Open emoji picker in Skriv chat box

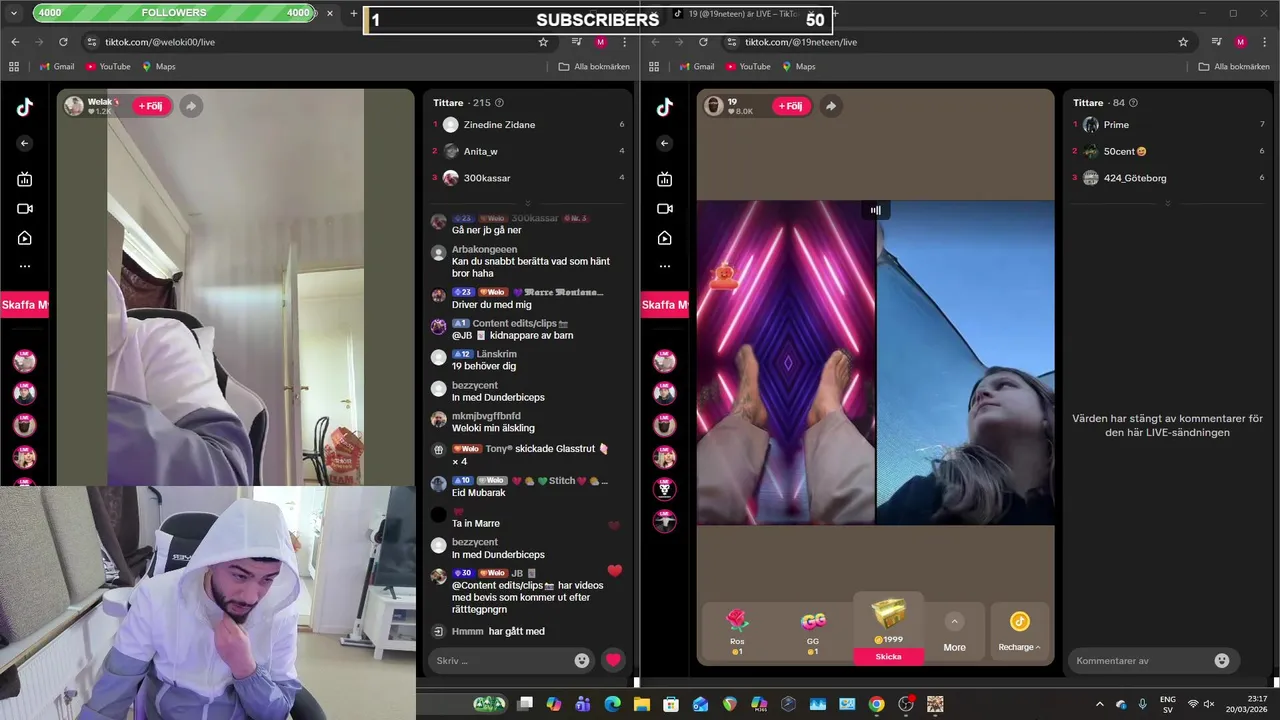tap(582, 660)
